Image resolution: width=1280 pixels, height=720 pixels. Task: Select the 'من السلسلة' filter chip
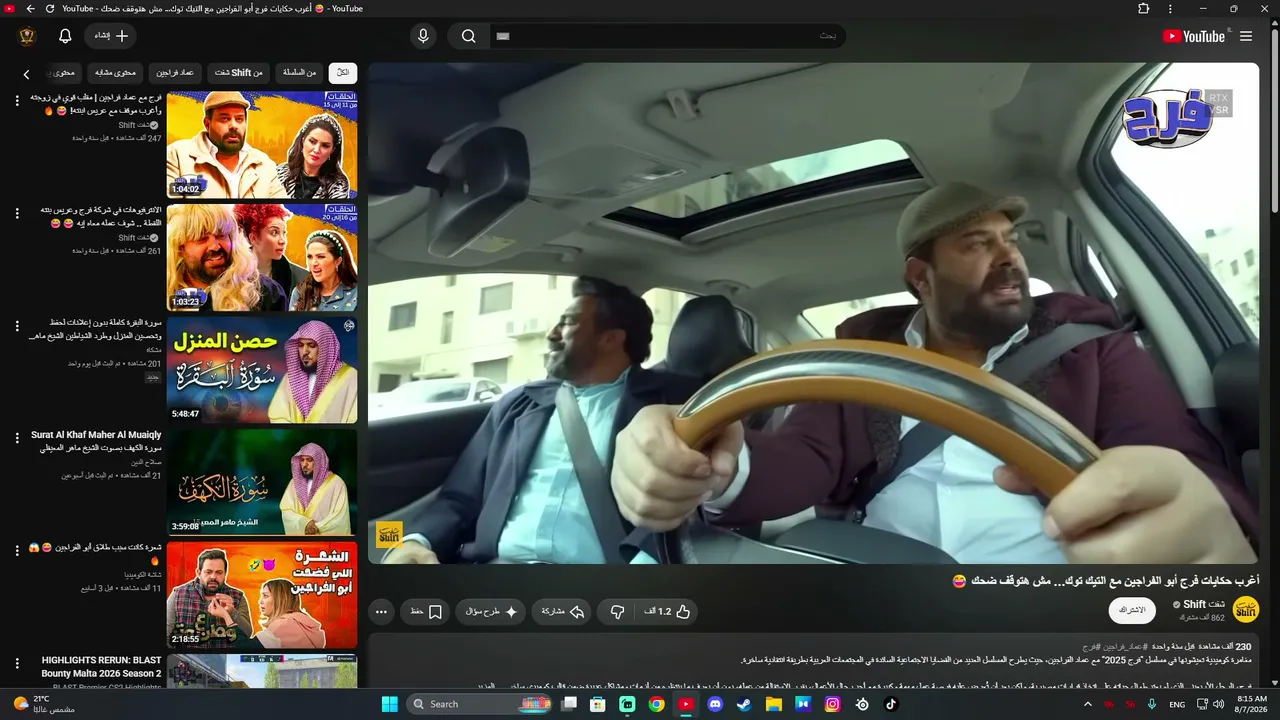[x=299, y=73]
